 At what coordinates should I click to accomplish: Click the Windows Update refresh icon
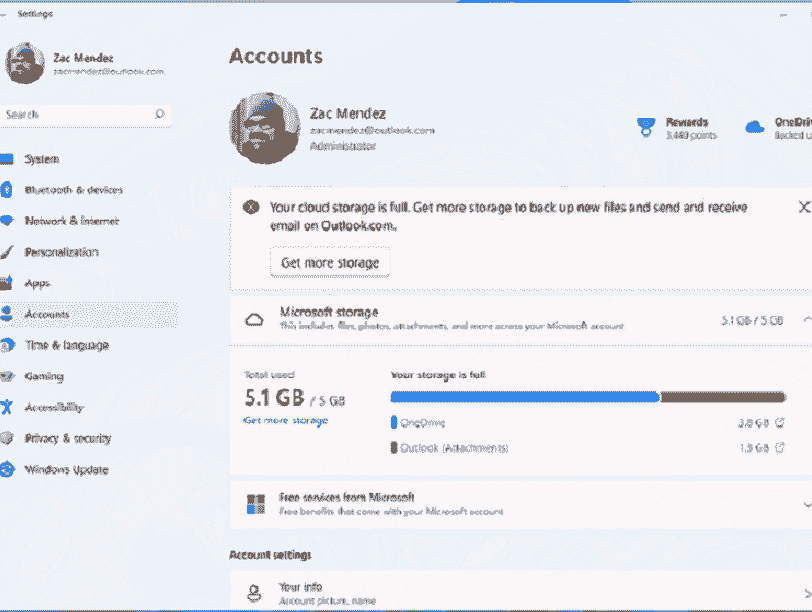tap(7, 469)
